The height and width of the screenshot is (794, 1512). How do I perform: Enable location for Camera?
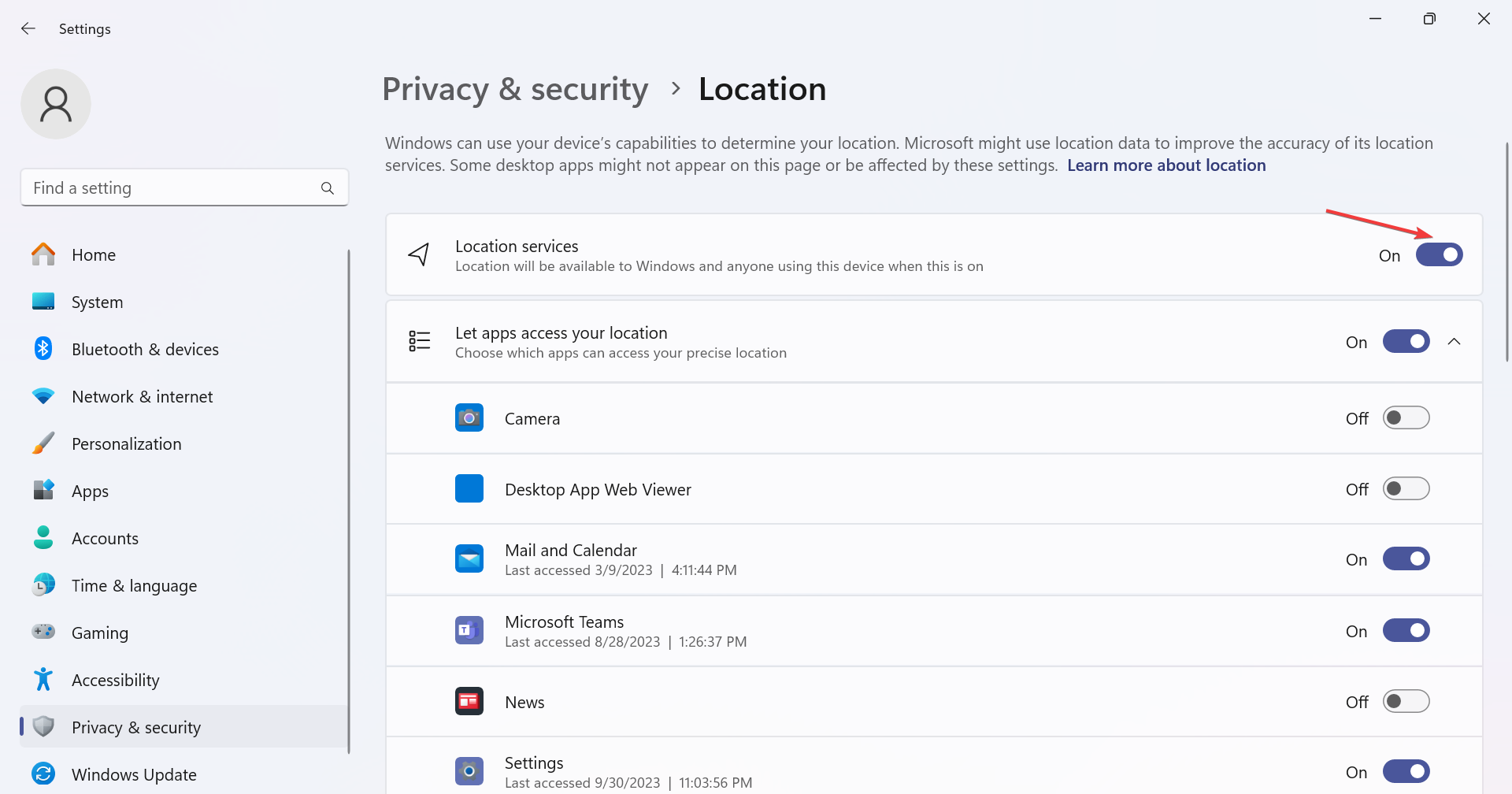(1406, 418)
